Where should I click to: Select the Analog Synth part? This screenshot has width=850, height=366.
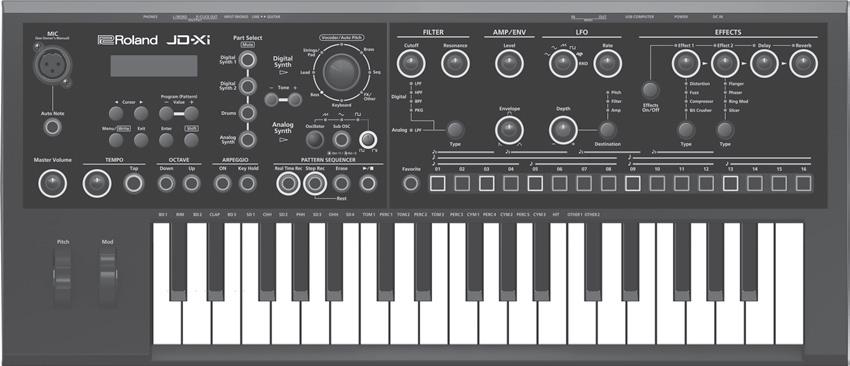click(248, 139)
